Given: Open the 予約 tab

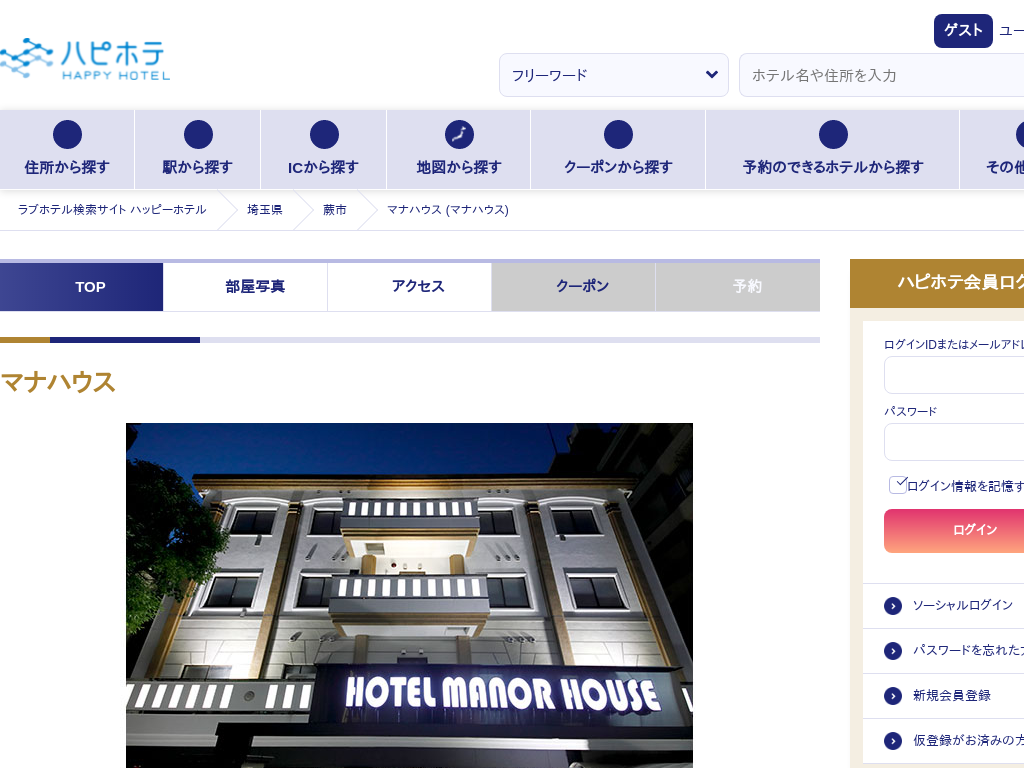Looking at the screenshot, I should click(x=738, y=287).
